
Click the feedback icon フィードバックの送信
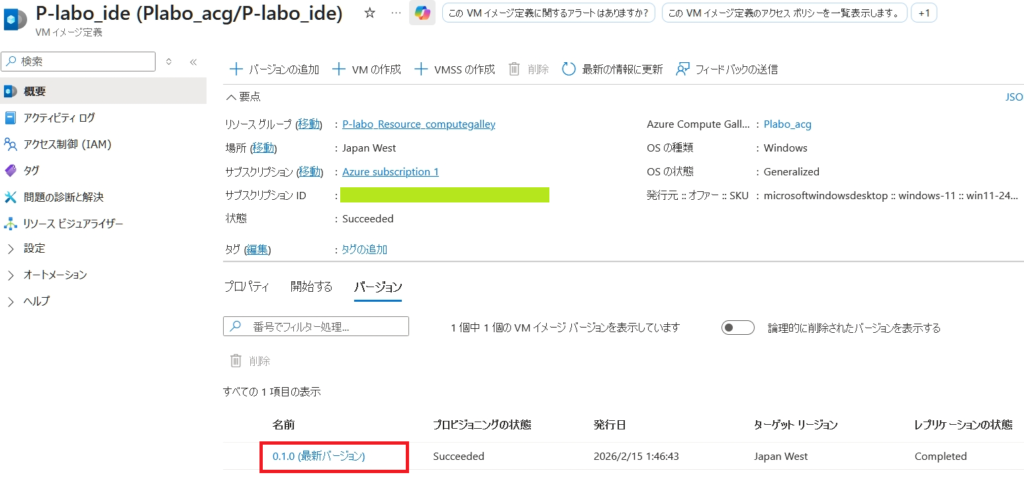click(684, 69)
